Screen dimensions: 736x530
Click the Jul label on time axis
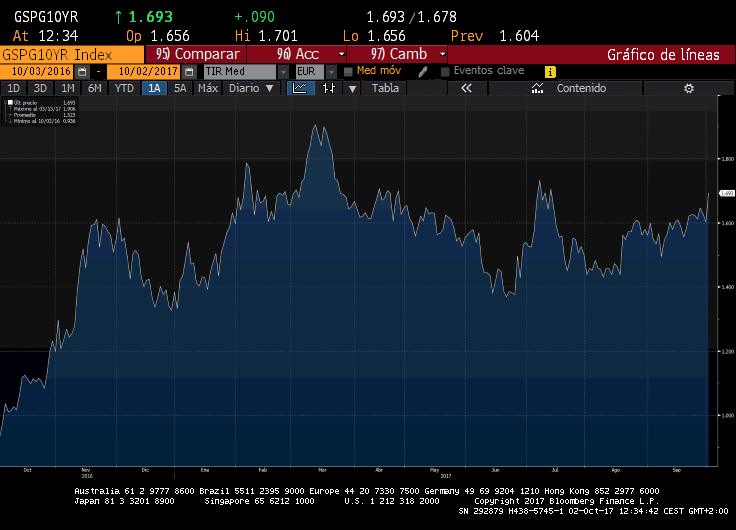point(555,470)
